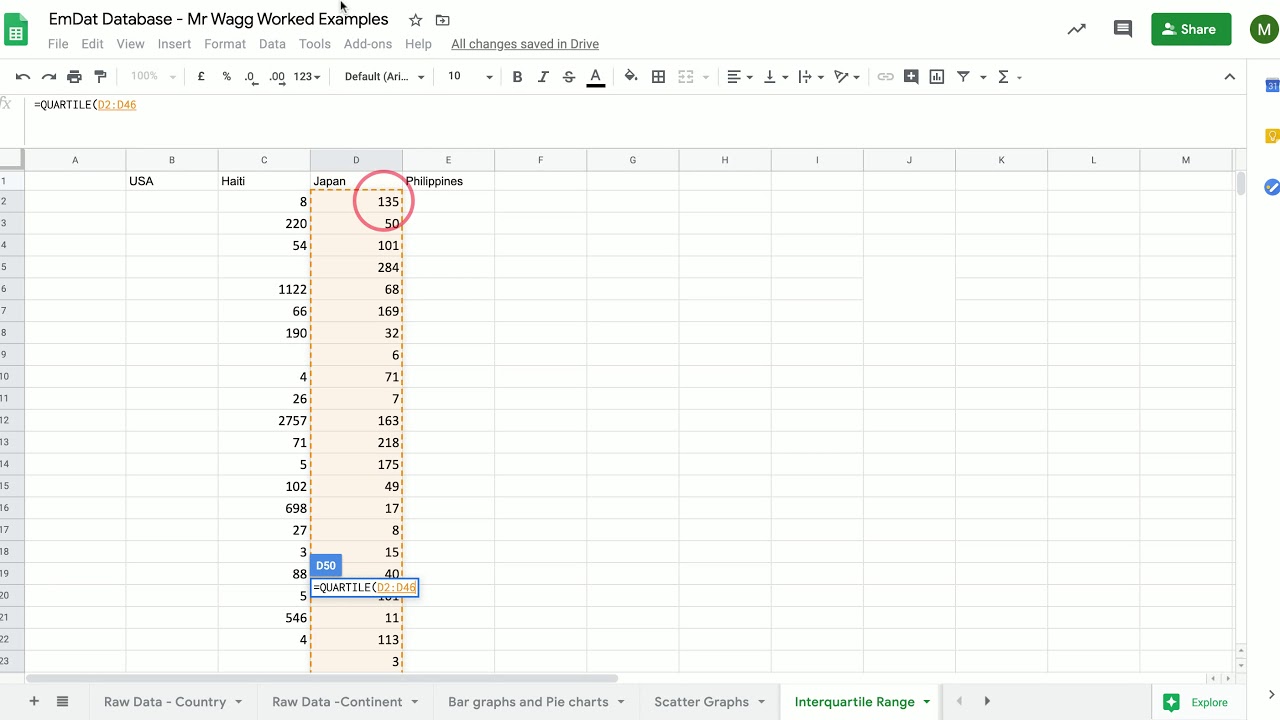Click the Insert chart icon
Image resolution: width=1280 pixels, height=720 pixels.
pyautogui.click(x=937, y=77)
